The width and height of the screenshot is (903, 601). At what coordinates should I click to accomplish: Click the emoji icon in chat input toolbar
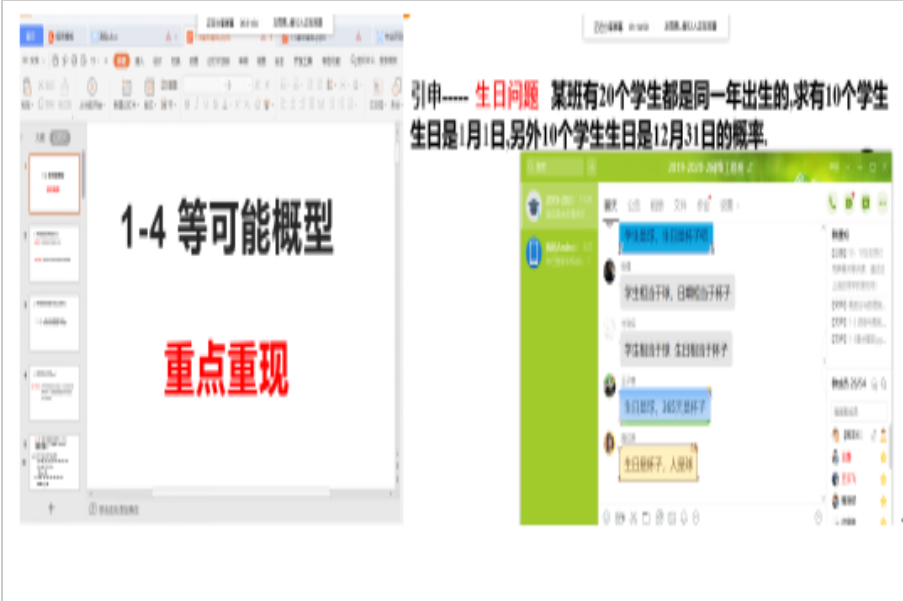(x=605, y=517)
